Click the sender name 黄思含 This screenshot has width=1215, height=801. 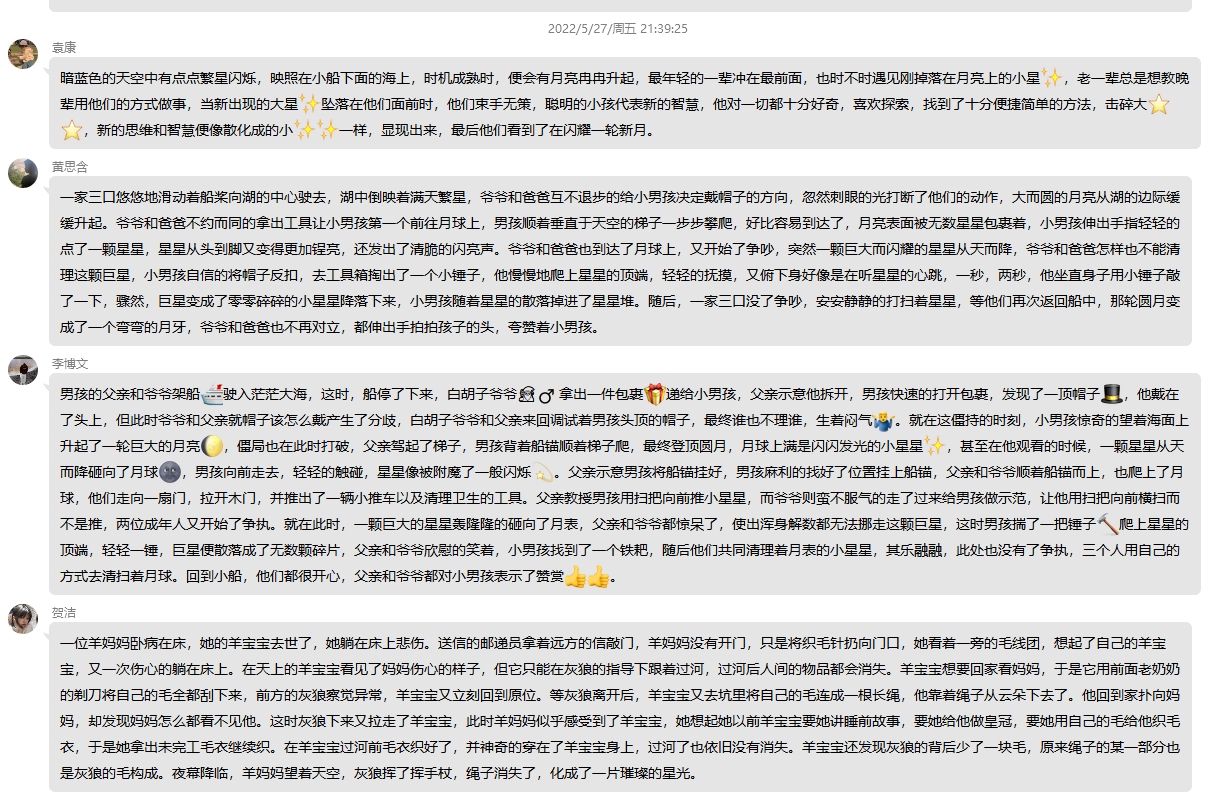click(70, 166)
